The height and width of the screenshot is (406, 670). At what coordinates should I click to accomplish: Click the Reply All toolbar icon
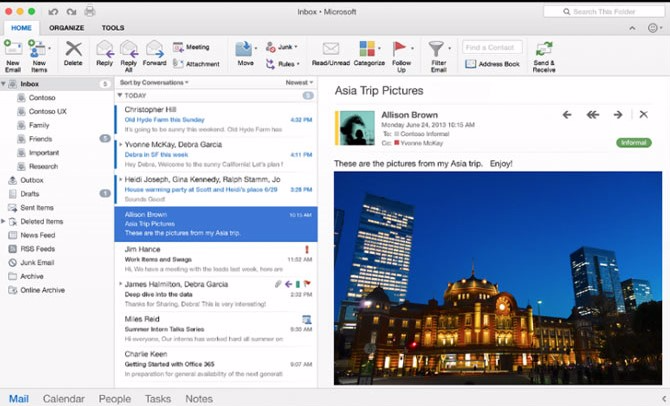129,50
